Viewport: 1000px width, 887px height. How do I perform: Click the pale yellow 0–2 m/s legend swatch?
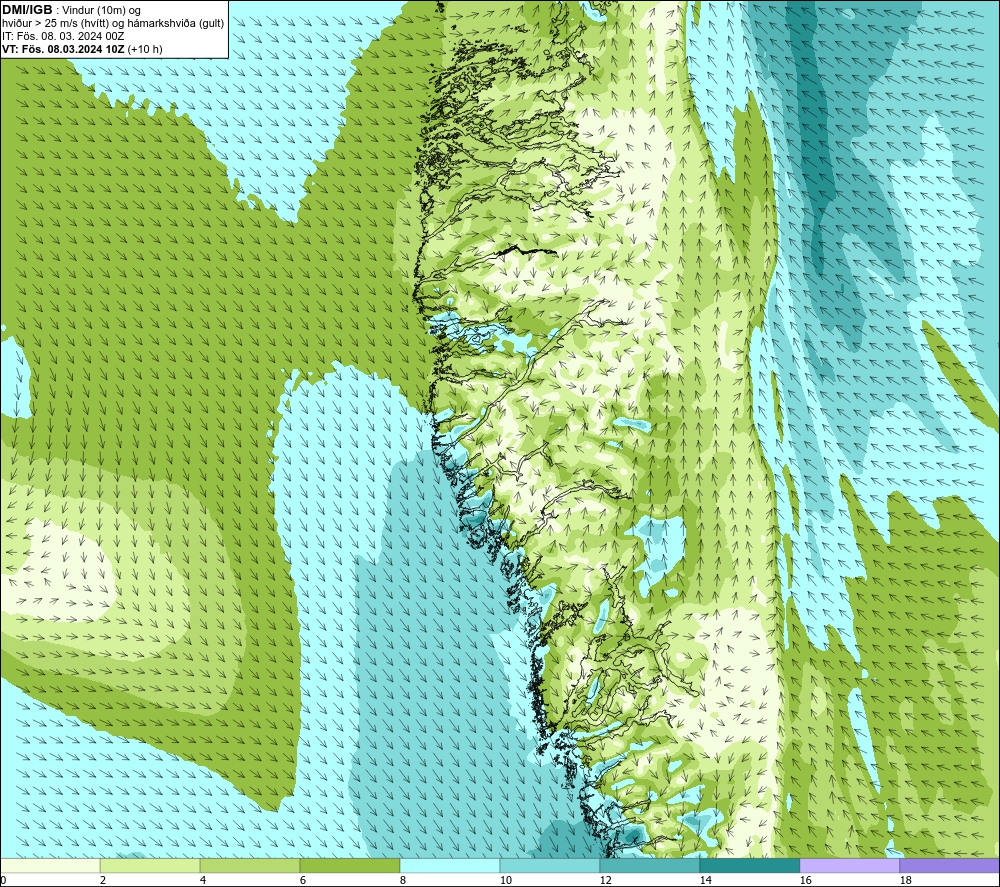[50, 866]
